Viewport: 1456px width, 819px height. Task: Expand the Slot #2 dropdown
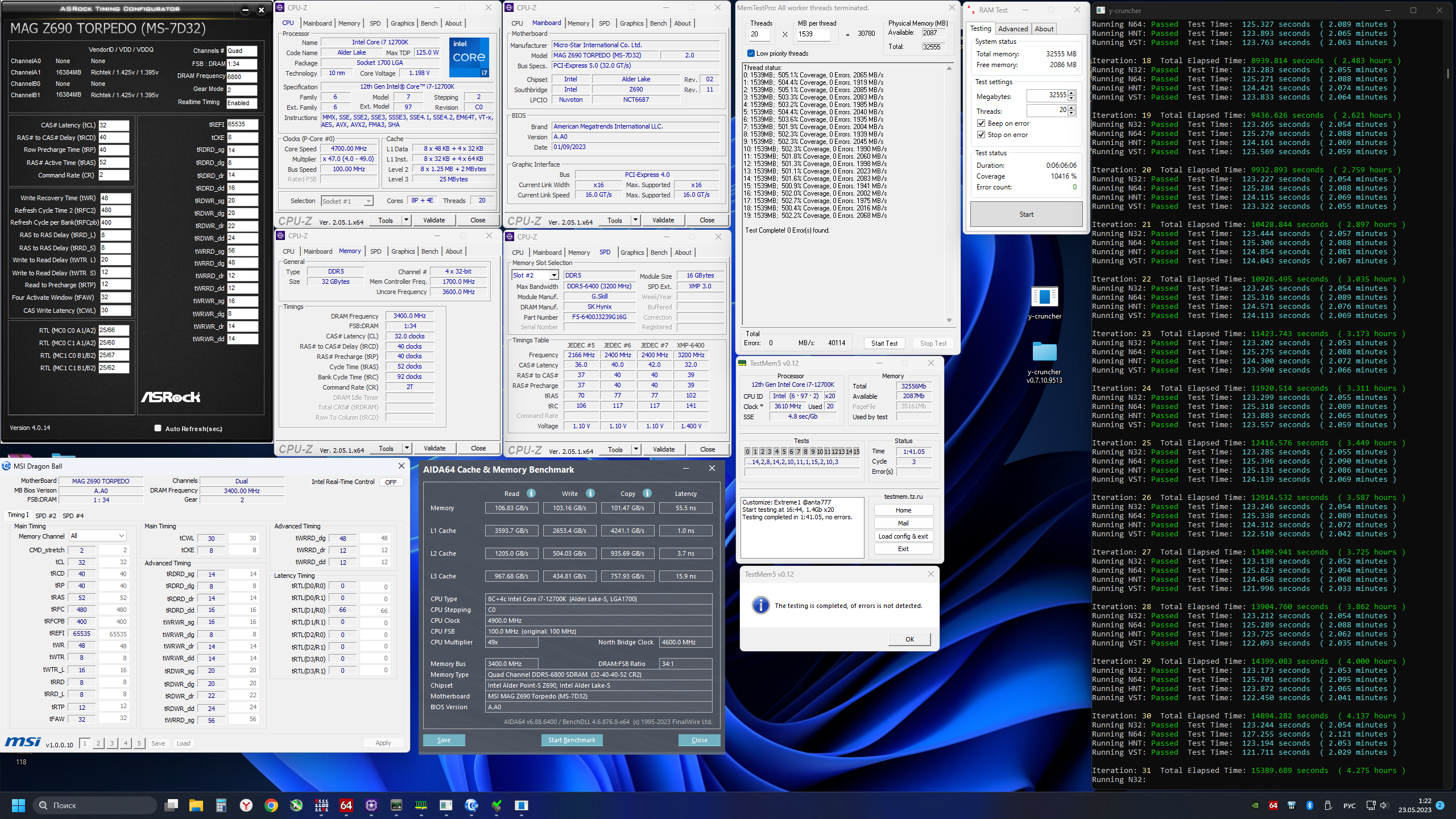pyautogui.click(x=553, y=275)
